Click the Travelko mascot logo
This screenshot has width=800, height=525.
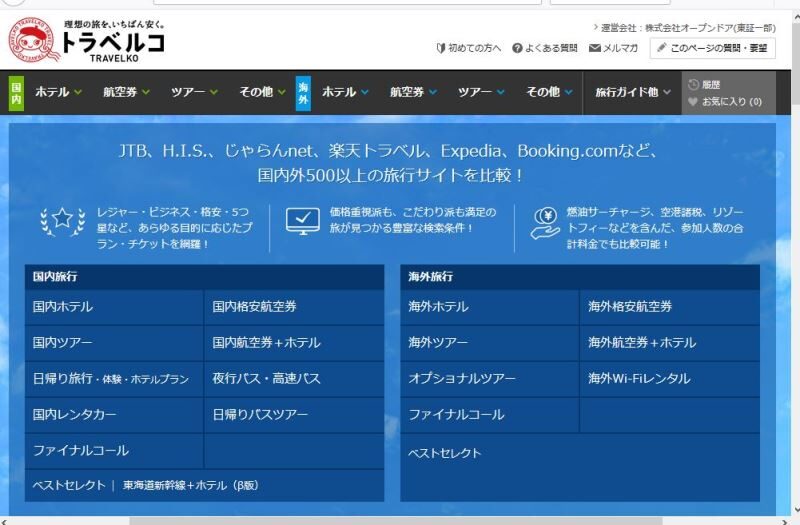[x=33, y=43]
